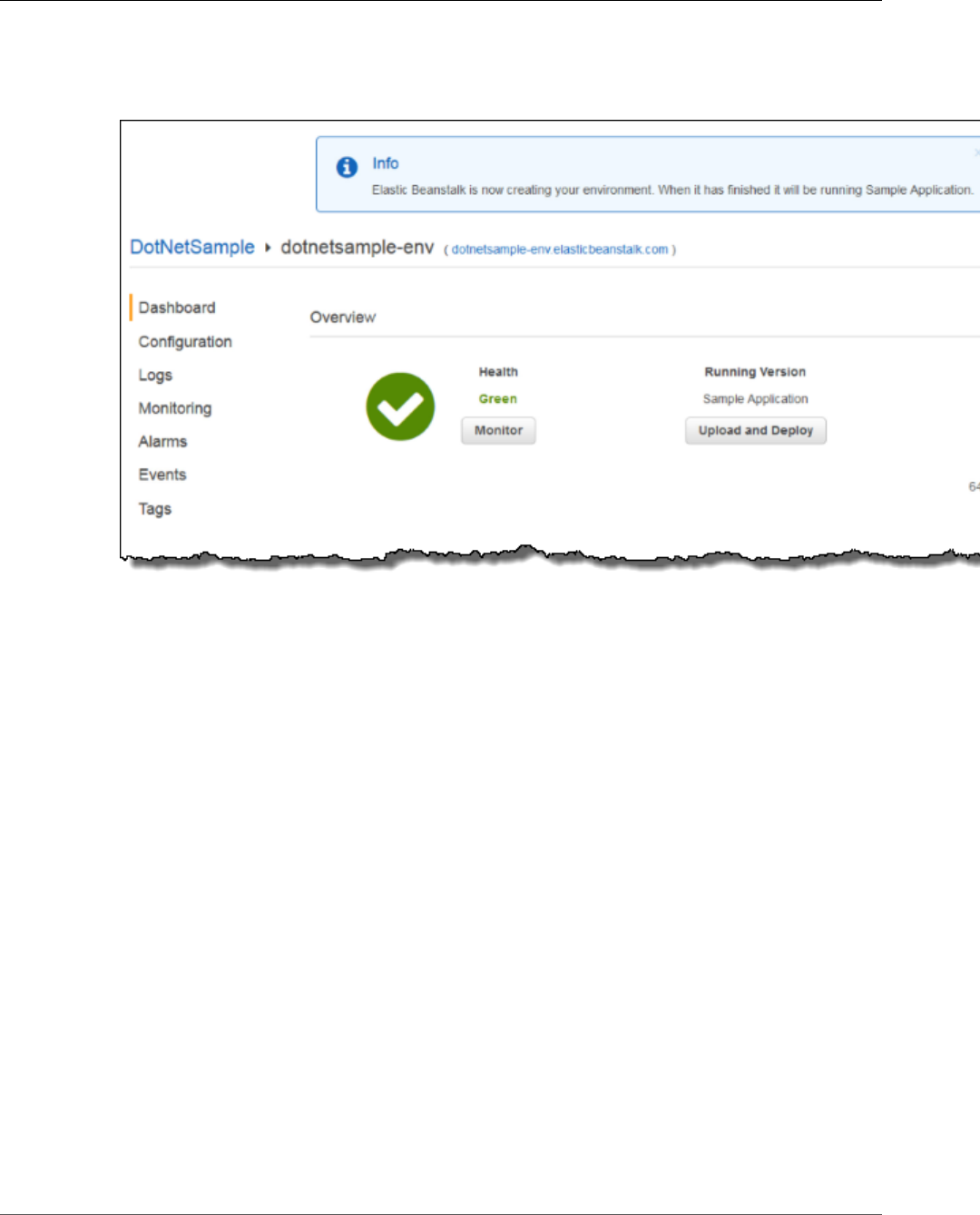Screen dimensions: 980x1215
Task: Click the blue Info circle icon
Action: click(x=347, y=167)
